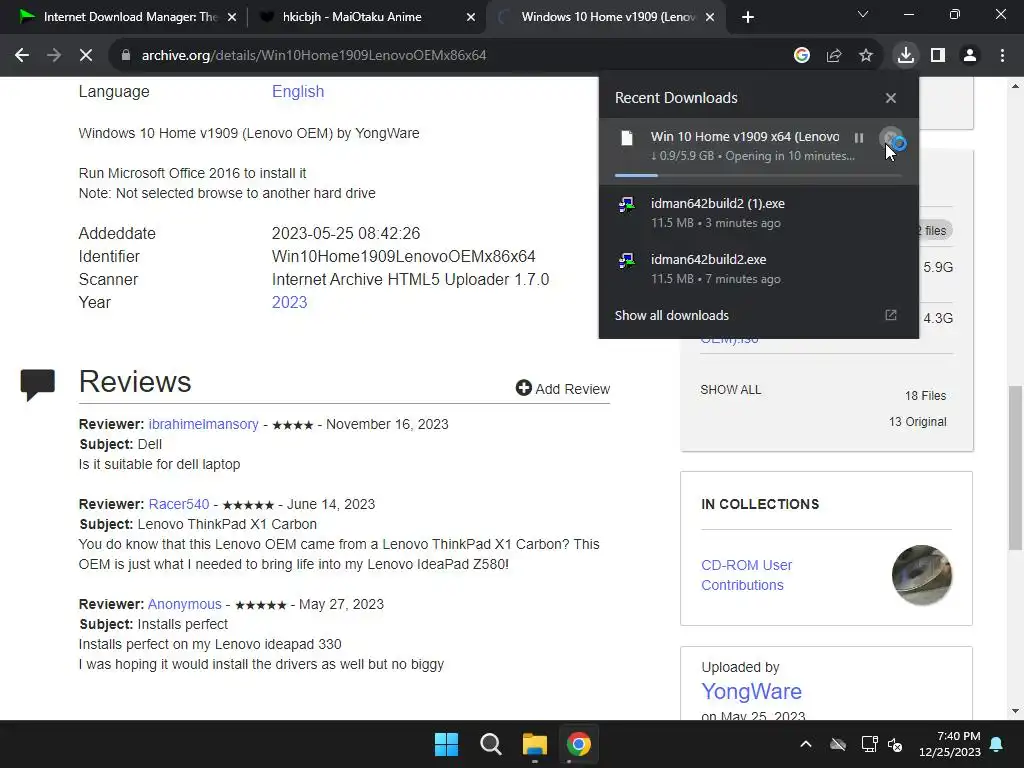Image resolution: width=1024 pixels, height=768 pixels.
Task: Open the 2023 year link
Action: [x=289, y=302]
